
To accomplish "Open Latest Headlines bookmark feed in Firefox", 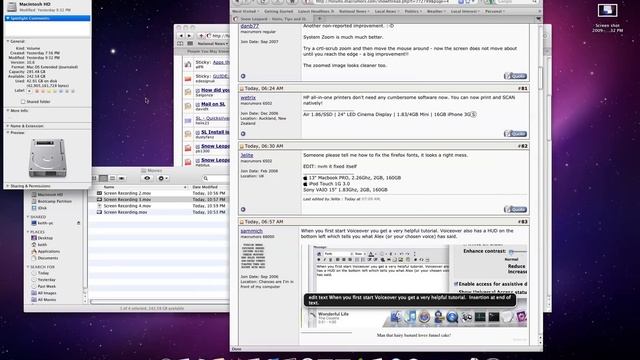I will [316, 11].
